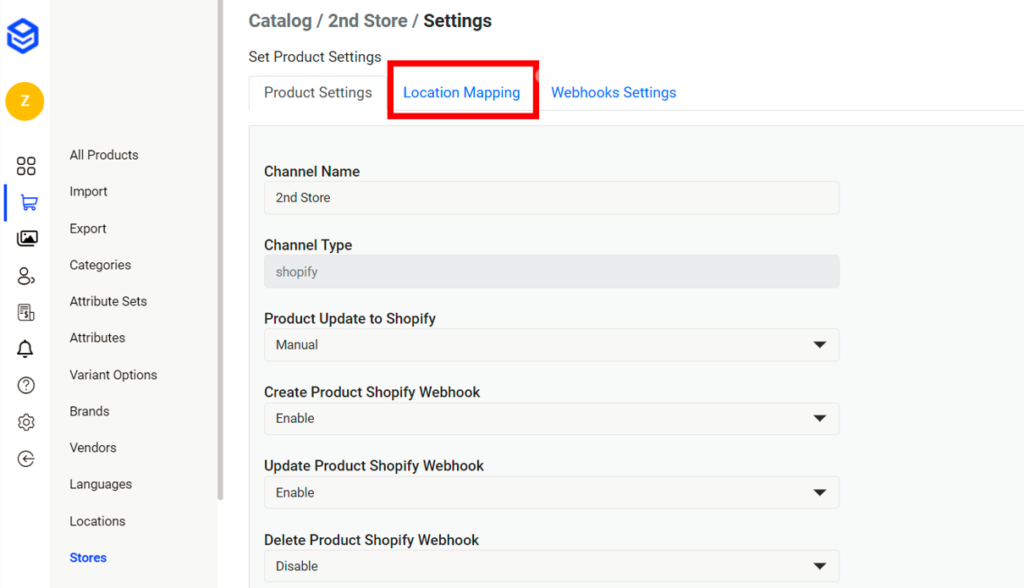Switch to the Webhooks Settings tab
1024x588 pixels.
[x=613, y=93]
